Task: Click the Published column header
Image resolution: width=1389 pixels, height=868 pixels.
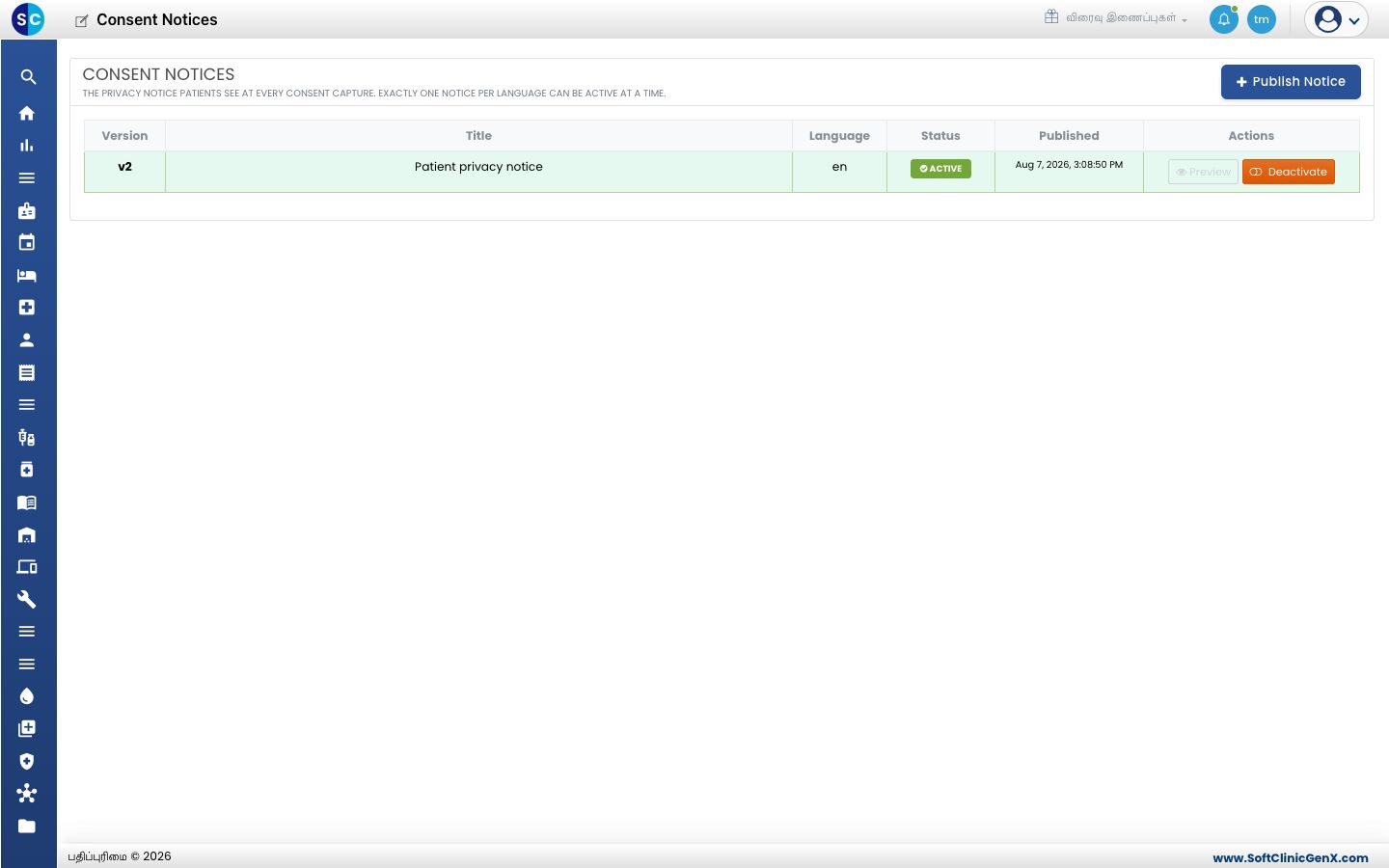Action: (x=1069, y=136)
